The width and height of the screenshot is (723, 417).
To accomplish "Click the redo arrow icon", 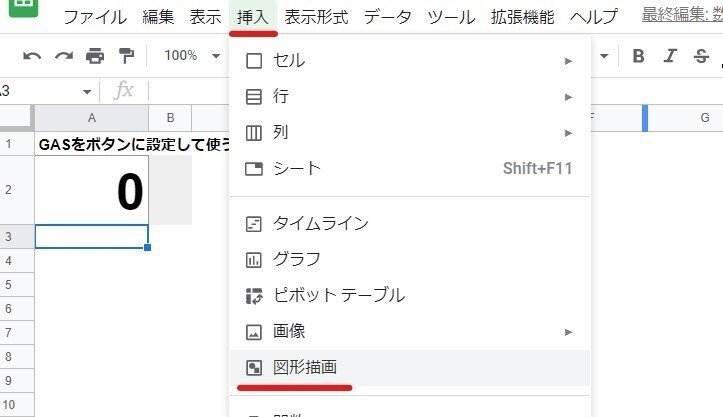I will (64, 56).
